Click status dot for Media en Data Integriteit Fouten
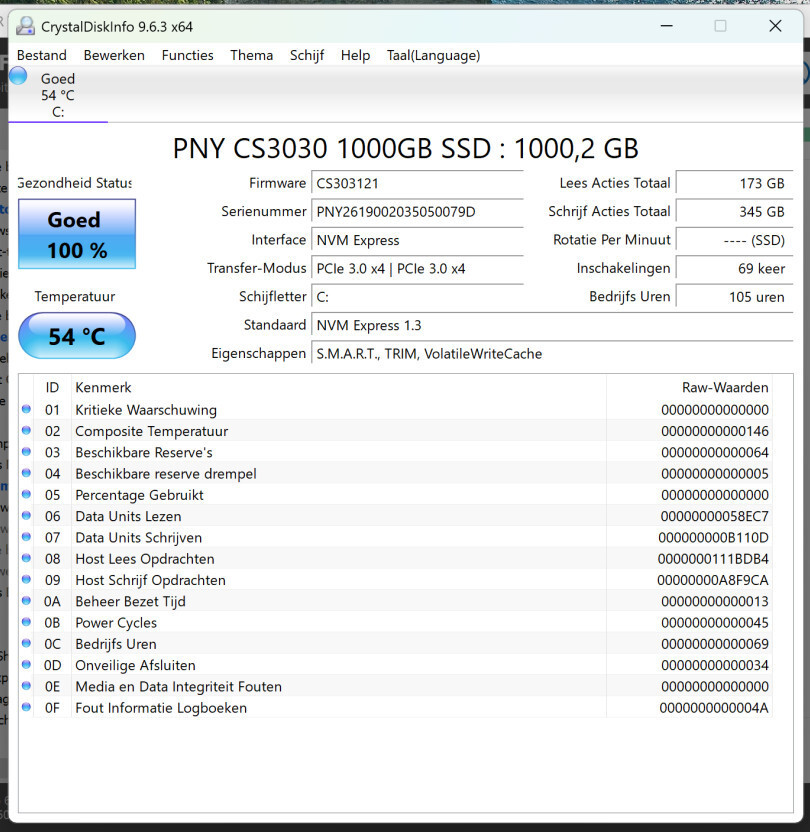Viewport: 810px width, 832px height. tap(26, 686)
